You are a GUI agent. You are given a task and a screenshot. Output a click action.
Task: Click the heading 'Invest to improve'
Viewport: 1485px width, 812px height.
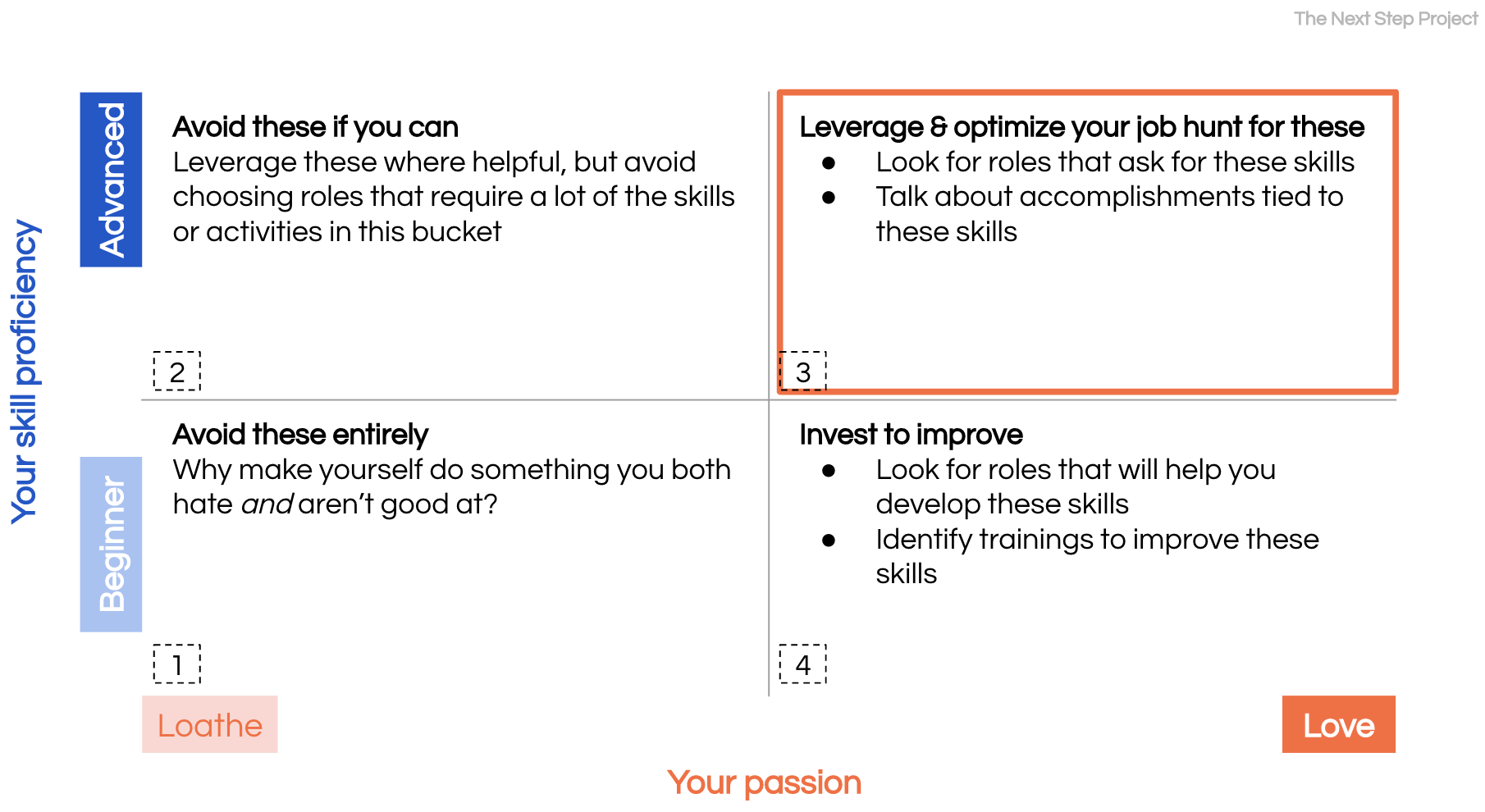pyautogui.click(x=912, y=435)
